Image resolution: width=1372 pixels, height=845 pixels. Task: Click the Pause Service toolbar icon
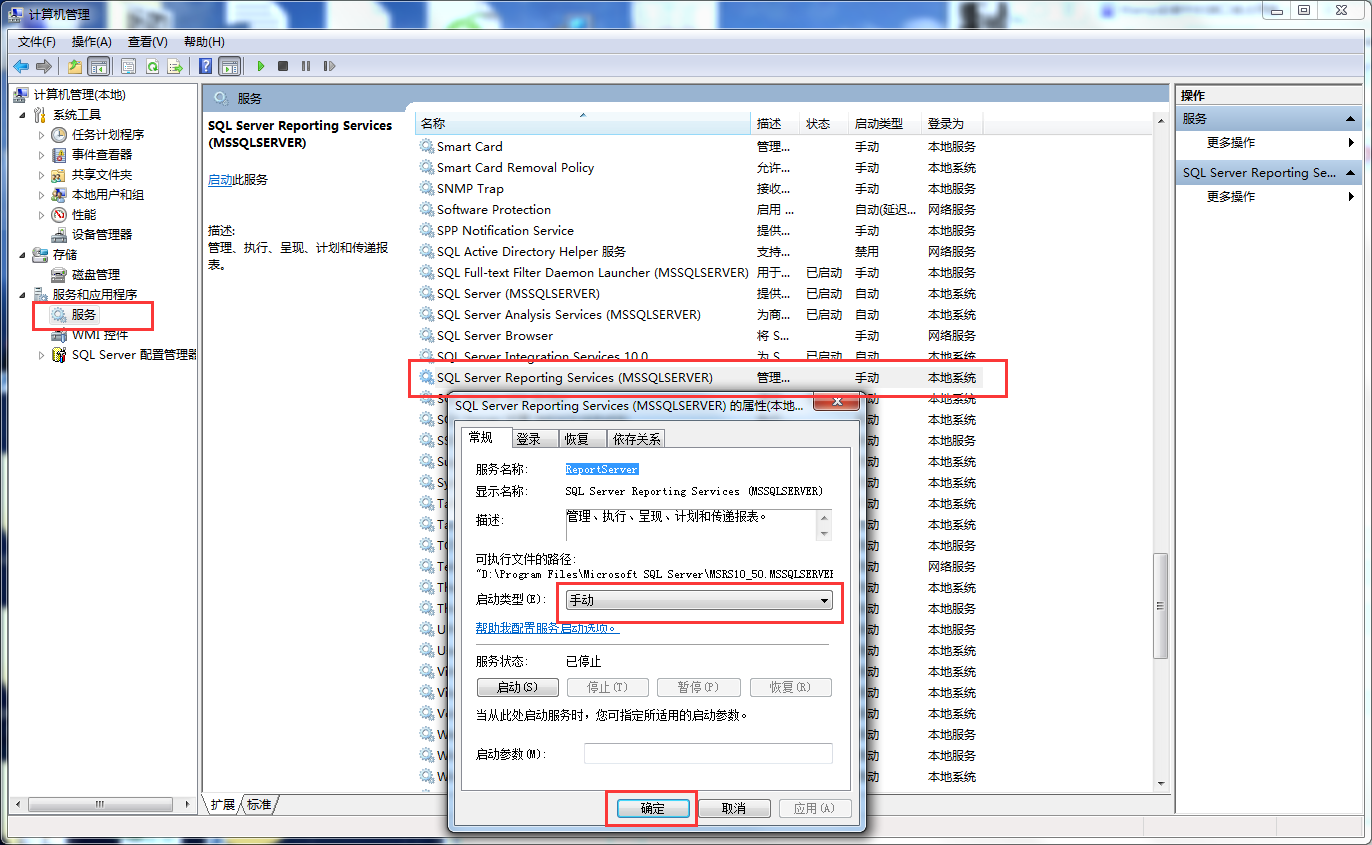pos(306,66)
